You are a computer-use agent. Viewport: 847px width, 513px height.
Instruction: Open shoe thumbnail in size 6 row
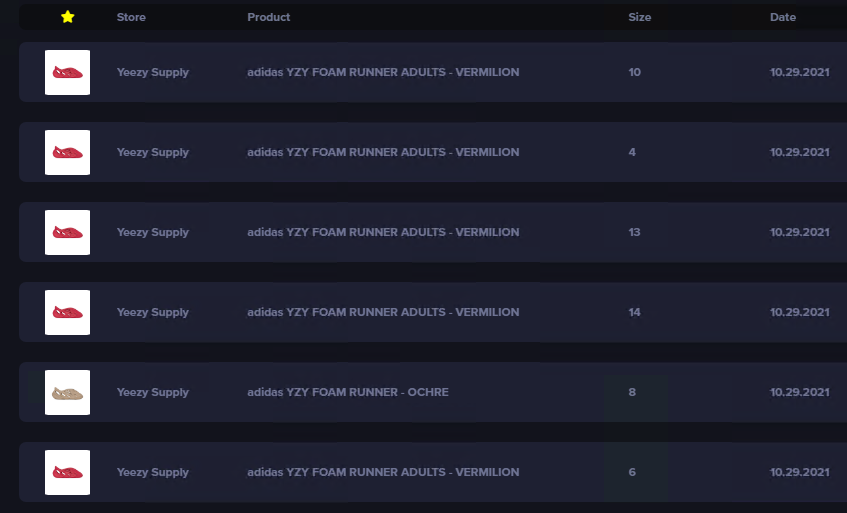(x=68, y=472)
